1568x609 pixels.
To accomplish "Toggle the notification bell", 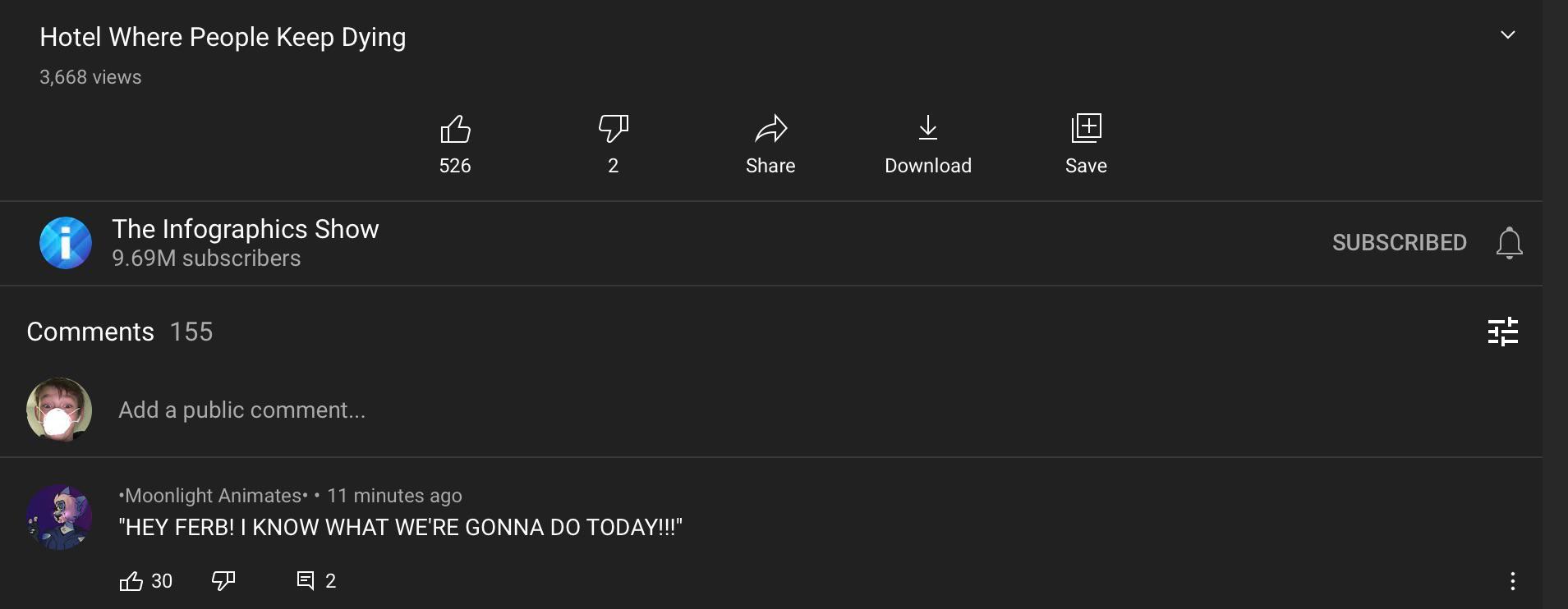I will pos(1509,243).
